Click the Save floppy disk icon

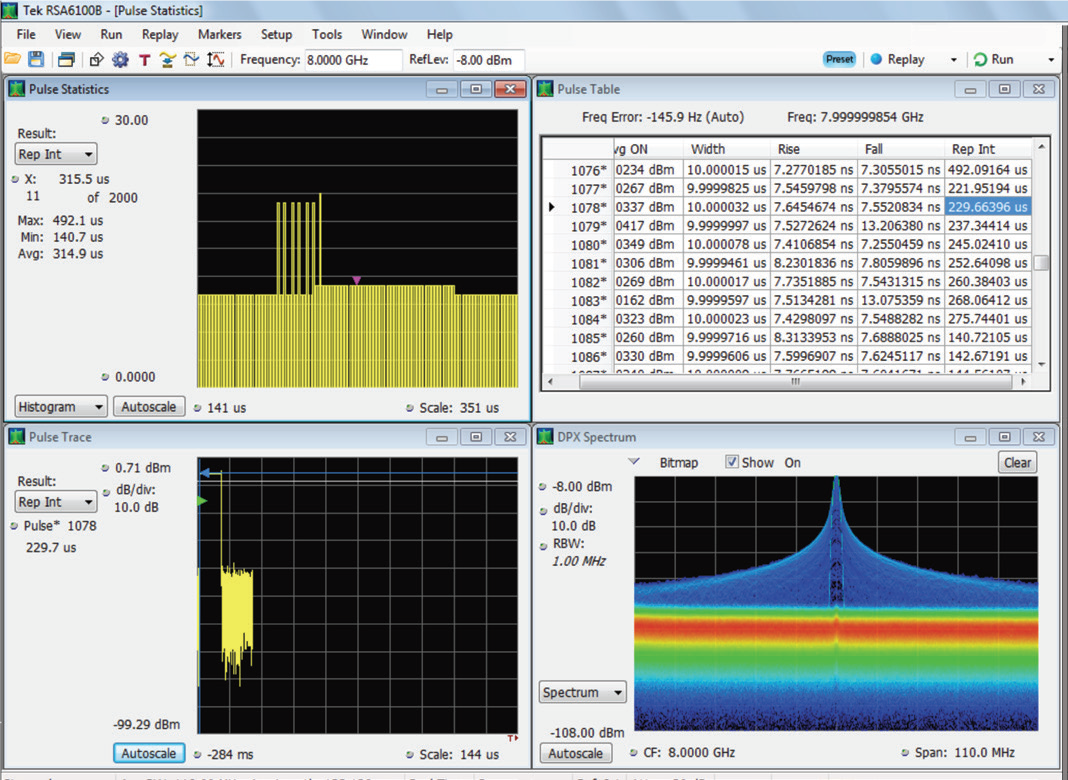36,60
